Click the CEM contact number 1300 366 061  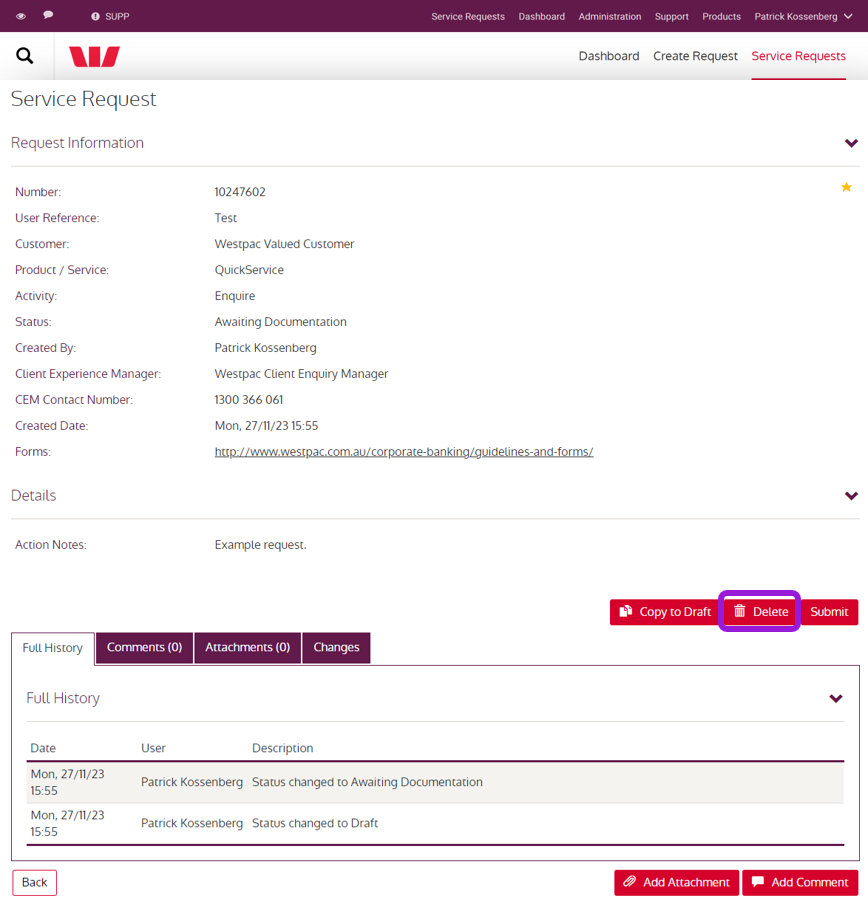pyautogui.click(x=249, y=400)
